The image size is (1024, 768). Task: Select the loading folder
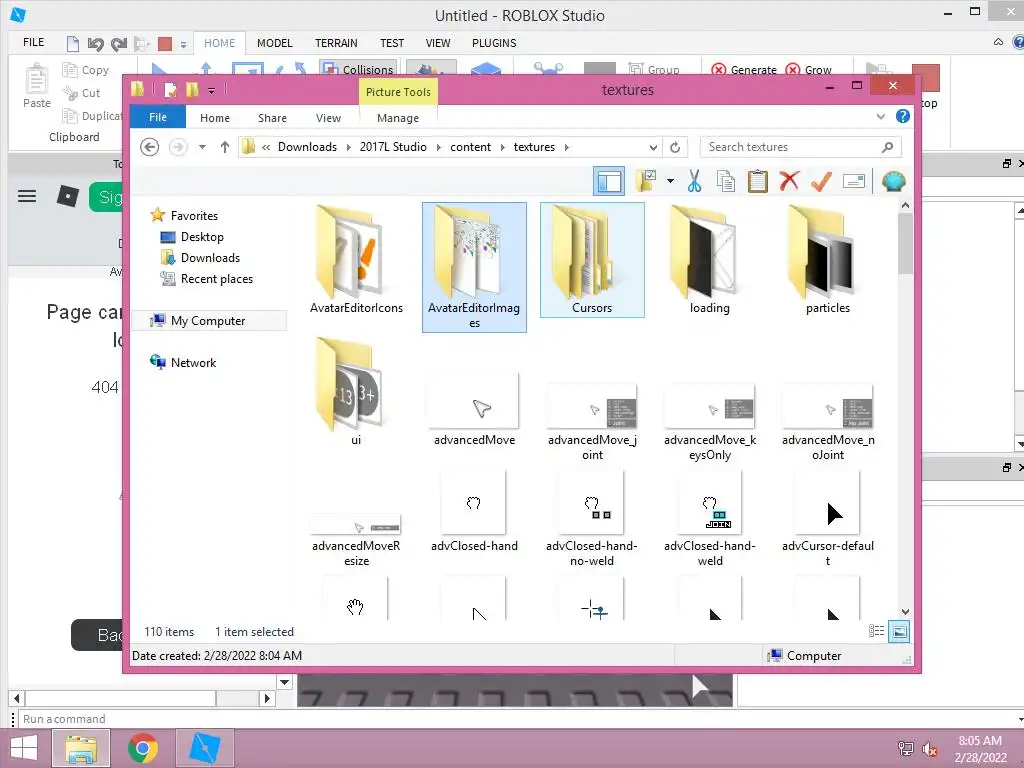(710, 260)
